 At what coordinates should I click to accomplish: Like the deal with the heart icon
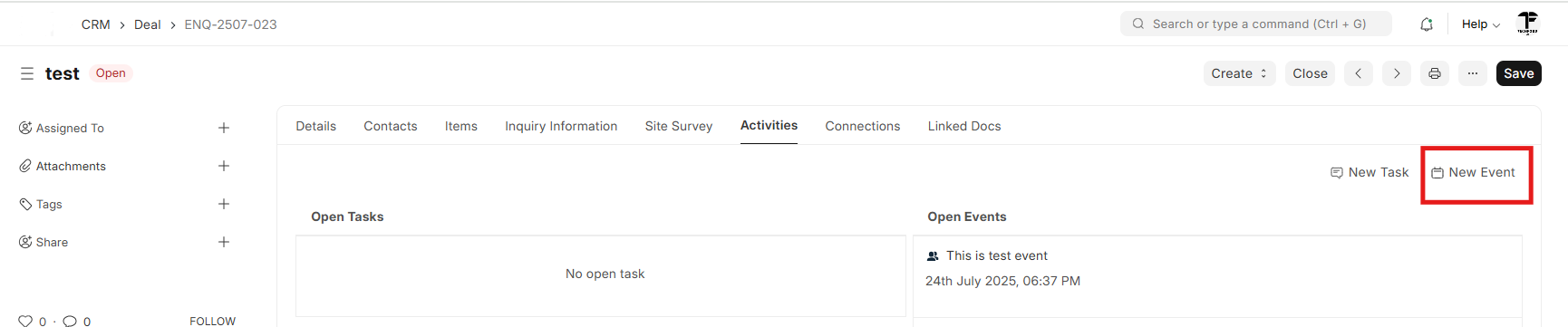(x=25, y=321)
